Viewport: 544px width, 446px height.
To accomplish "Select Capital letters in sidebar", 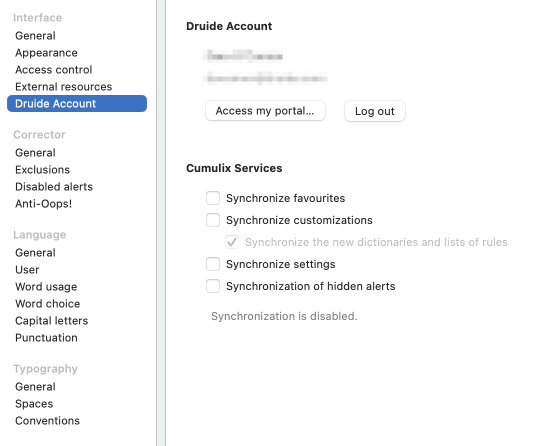I will pyautogui.click(x=51, y=320).
